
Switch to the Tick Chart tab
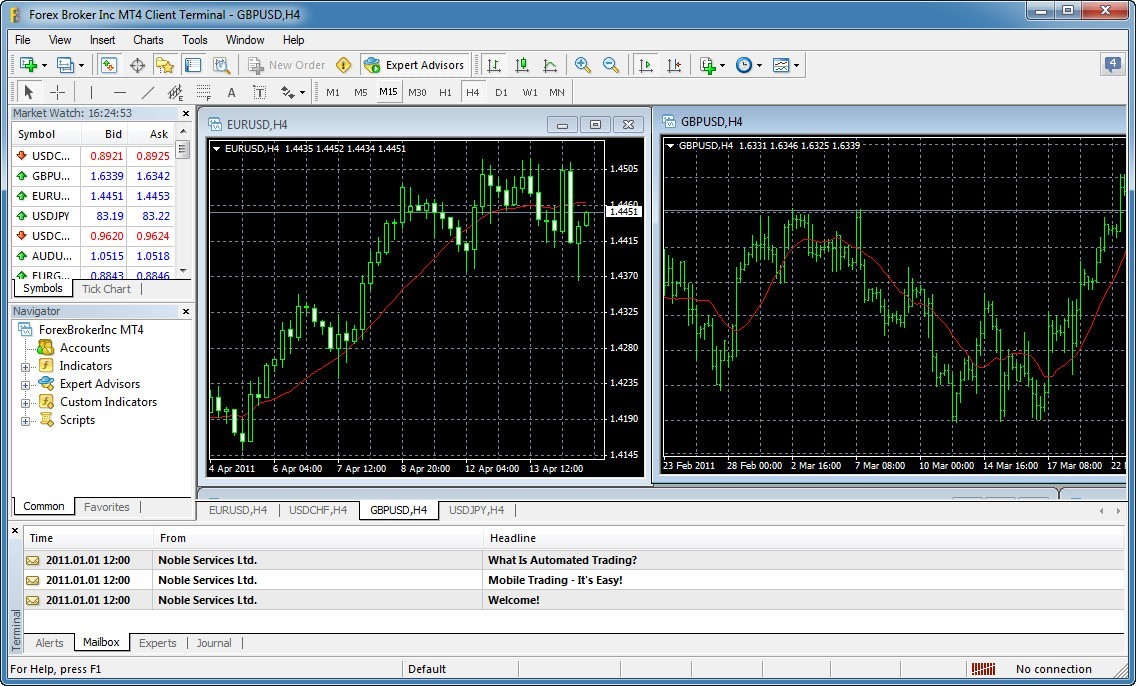tap(106, 289)
